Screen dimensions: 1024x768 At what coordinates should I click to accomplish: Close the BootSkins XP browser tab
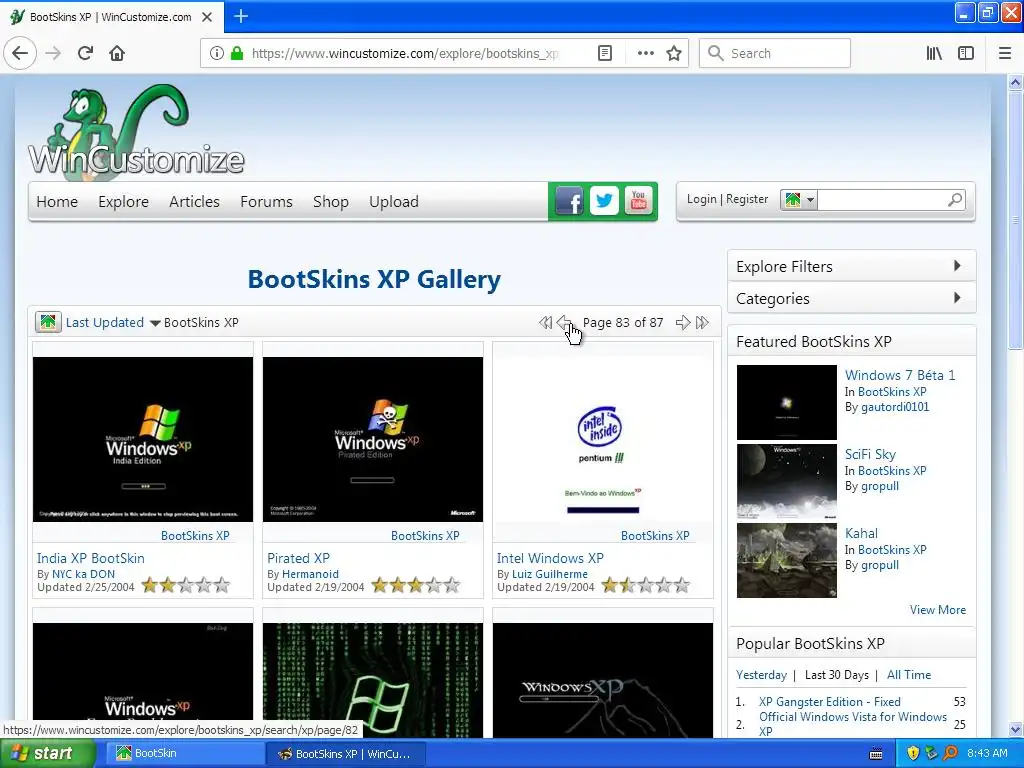tap(207, 17)
